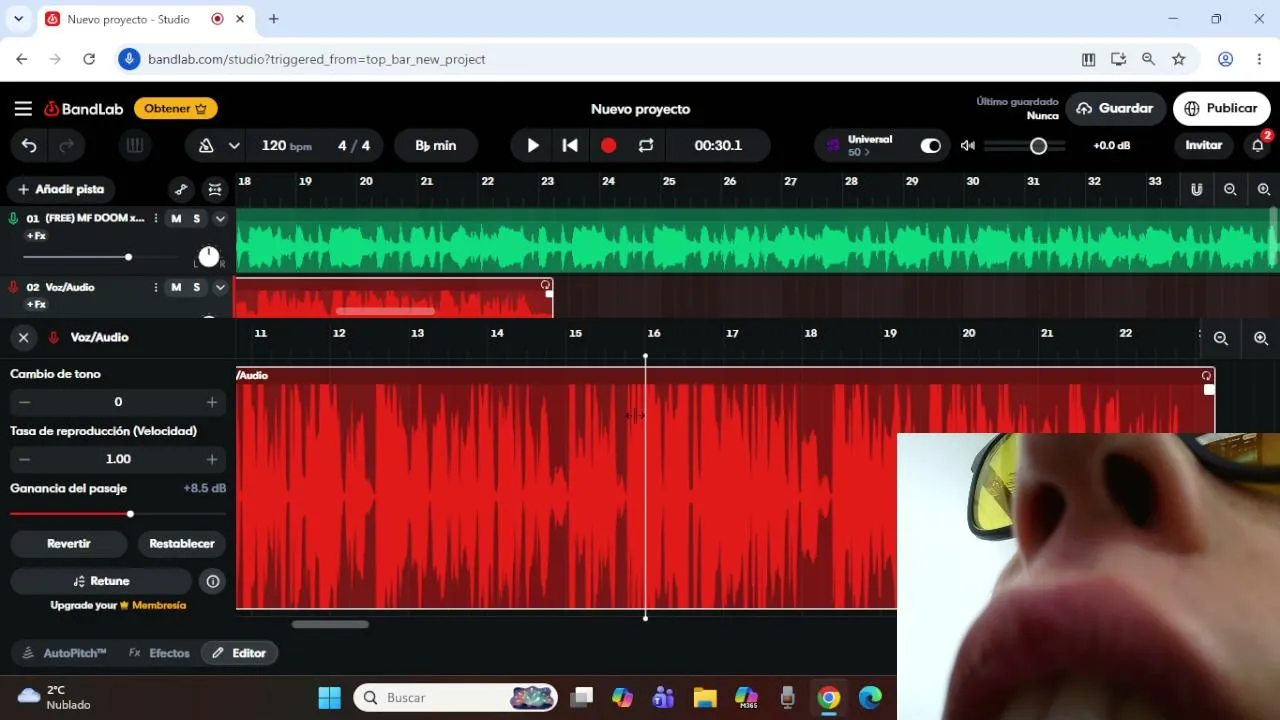Toggle the magnet snap-to-grid icon

click(1196, 189)
